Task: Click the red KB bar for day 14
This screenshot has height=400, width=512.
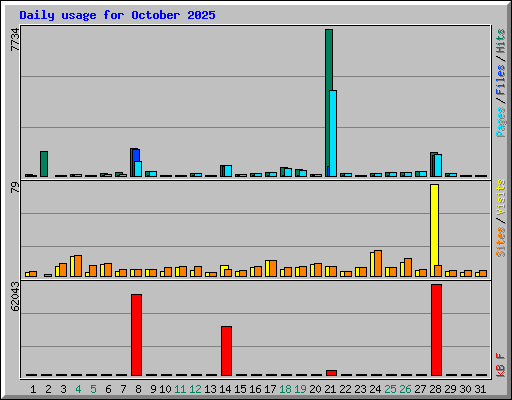Action: point(227,351)
